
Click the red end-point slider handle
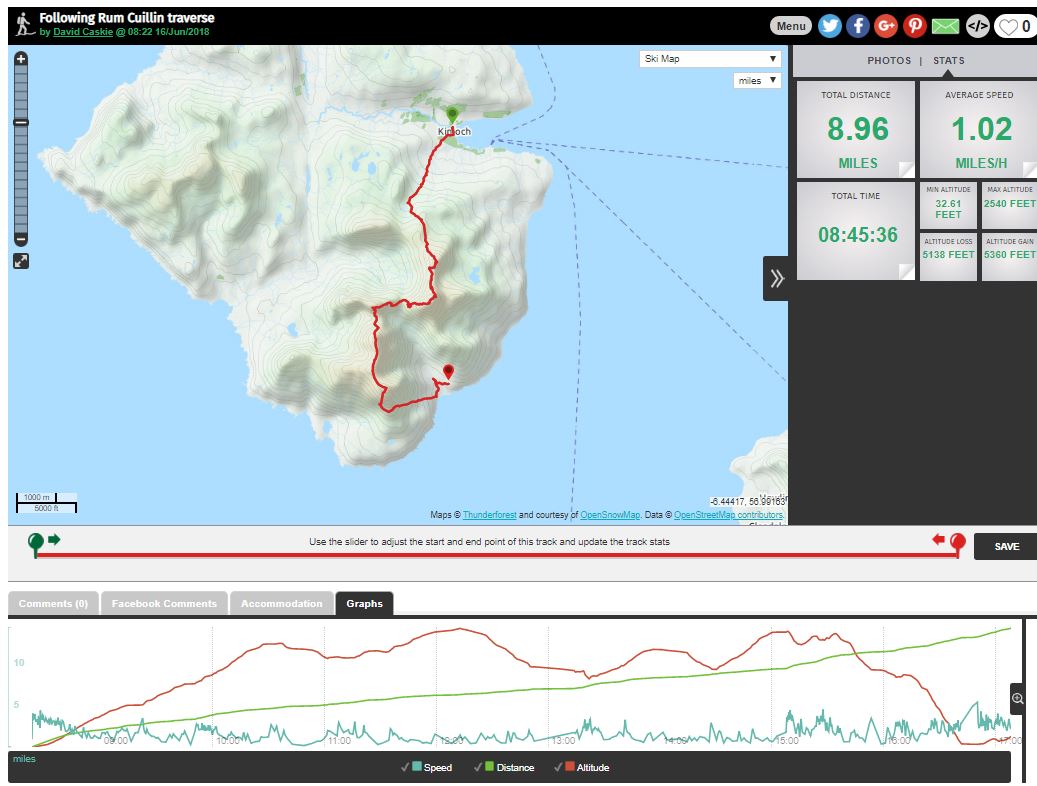957,543
